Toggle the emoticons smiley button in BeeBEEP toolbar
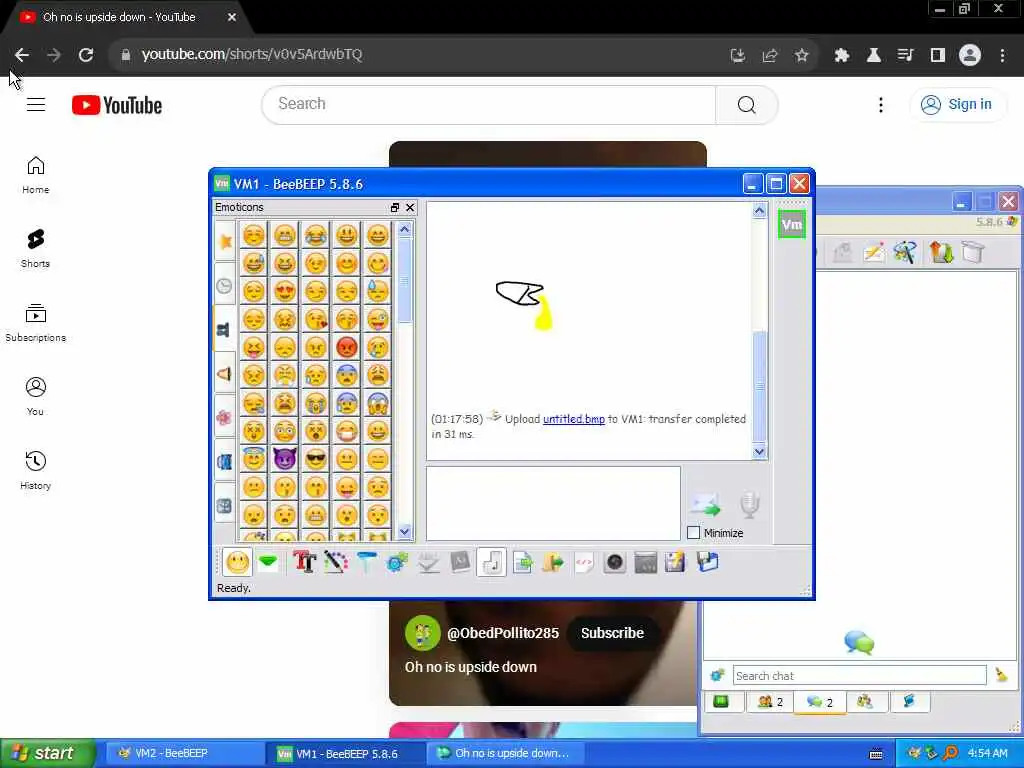The image size is (1024, 768). [237, 562]
